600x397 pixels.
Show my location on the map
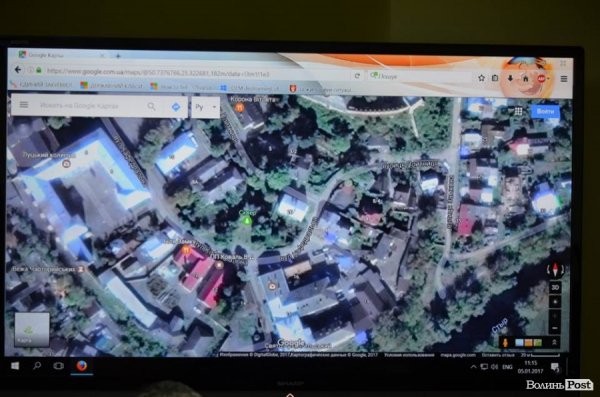(x=555, y=302)
